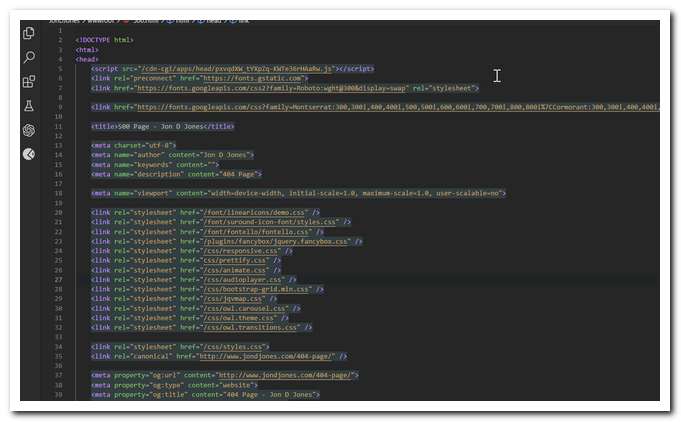This screenshot has height=422, width=681.
Task: Open the Explorer view in activity bar
Action: pyautogui.click(x=29, y=33)
